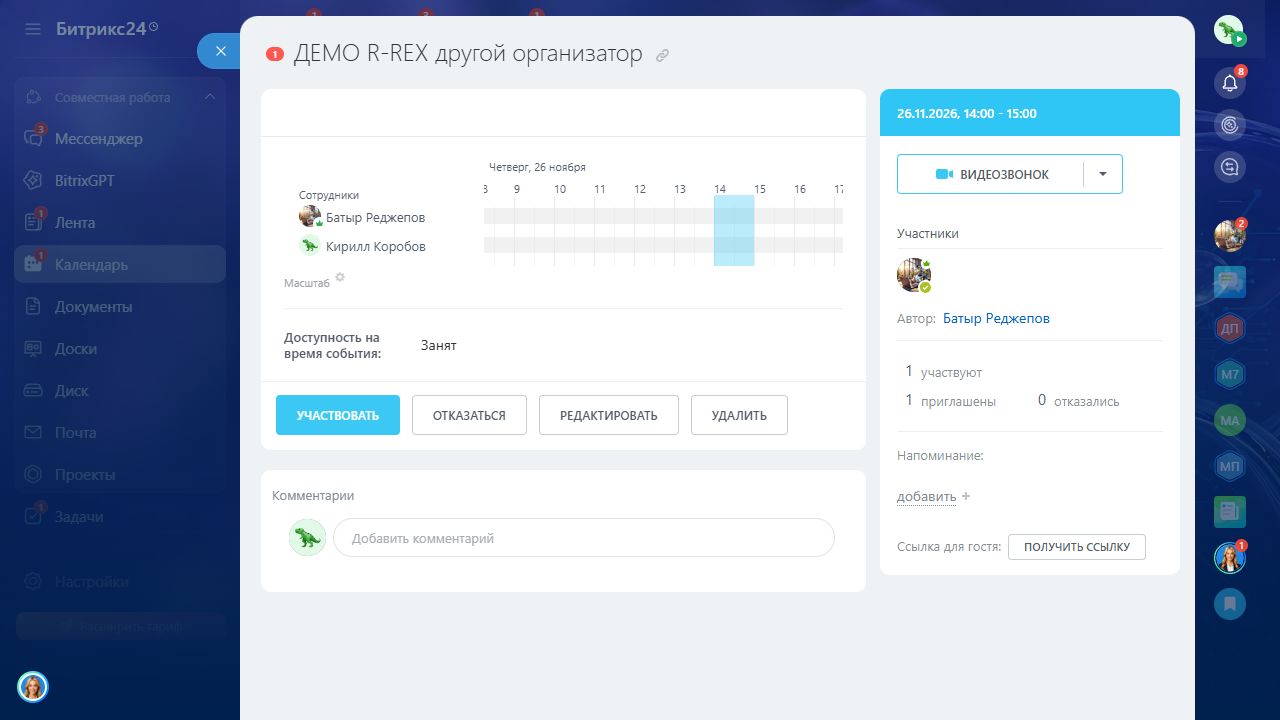Click the Удалить button

point(739,415)
